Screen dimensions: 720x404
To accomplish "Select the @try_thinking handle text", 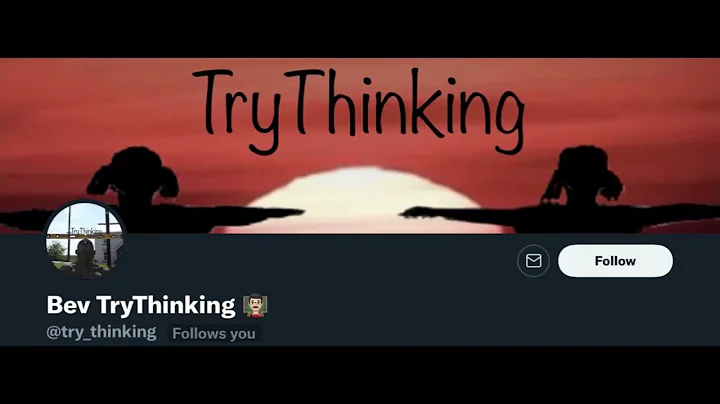I will (101, 332).
